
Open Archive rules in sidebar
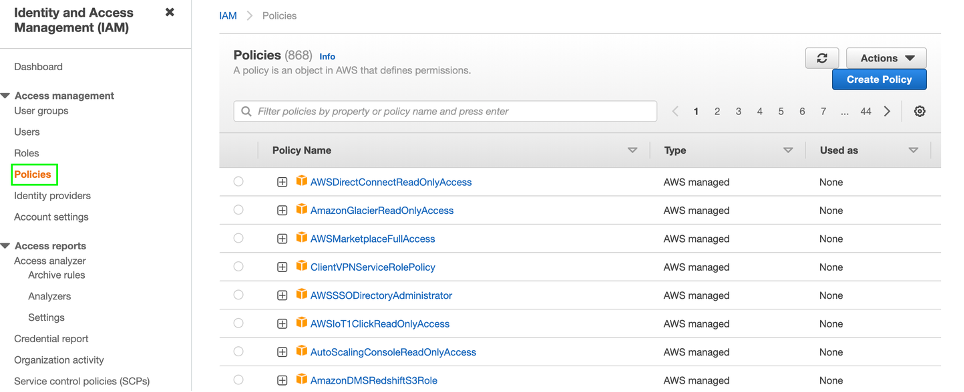tap(57, 275)
